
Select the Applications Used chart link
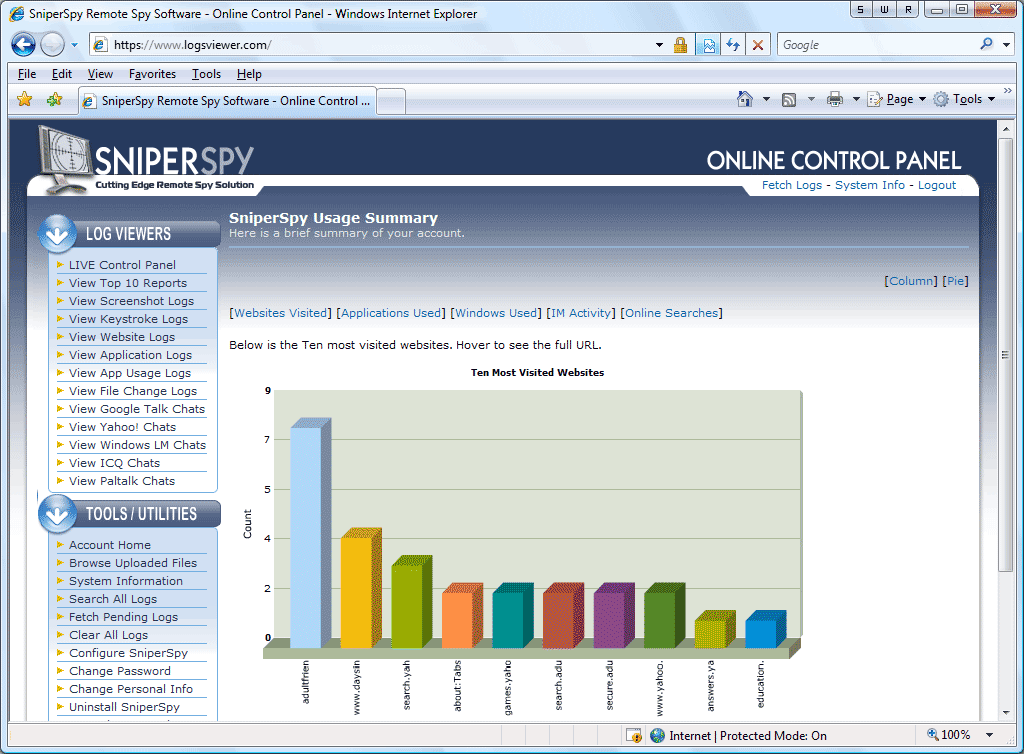(x=391, y=313)
